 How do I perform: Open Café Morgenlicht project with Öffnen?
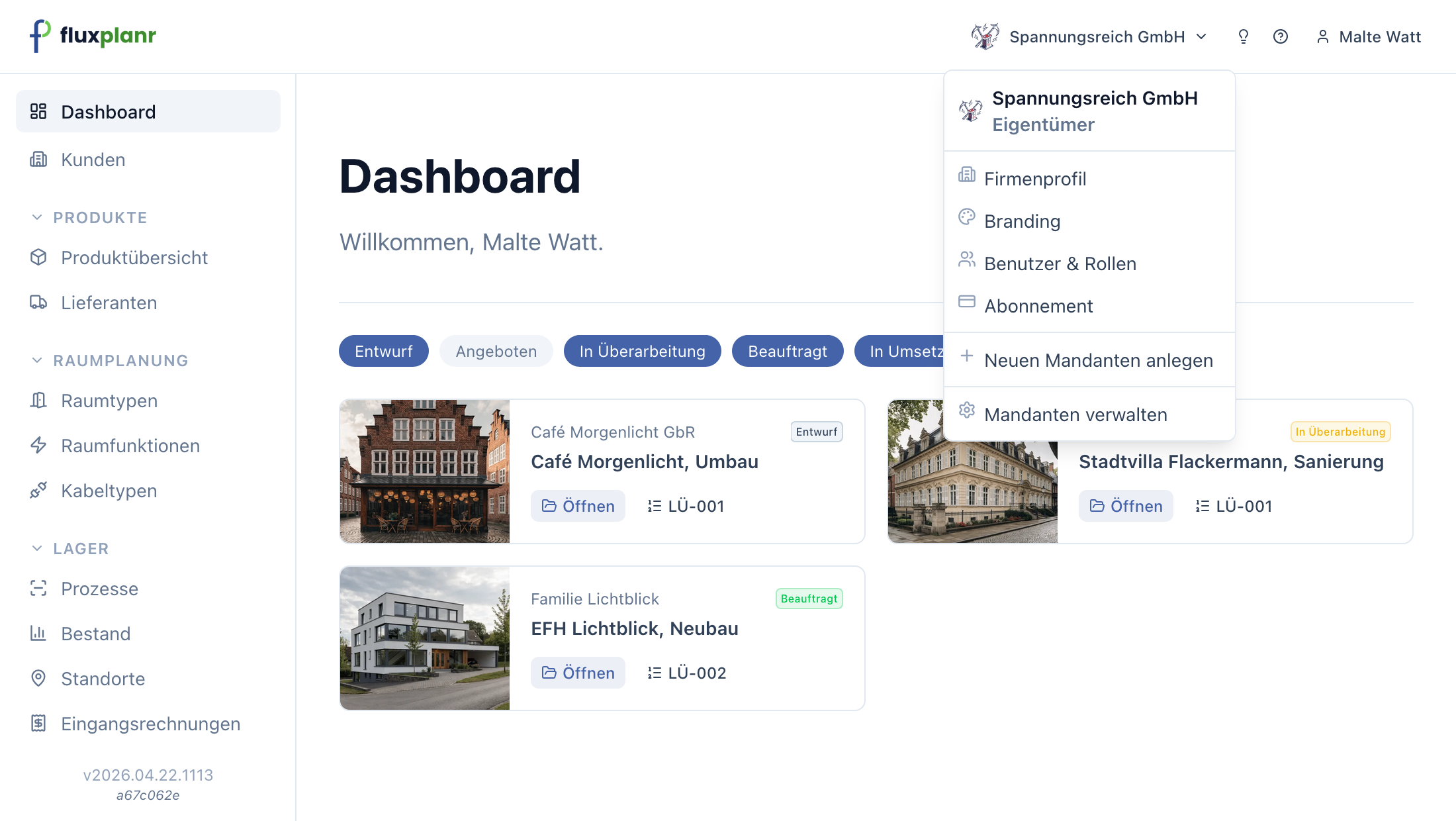(578, 506)
